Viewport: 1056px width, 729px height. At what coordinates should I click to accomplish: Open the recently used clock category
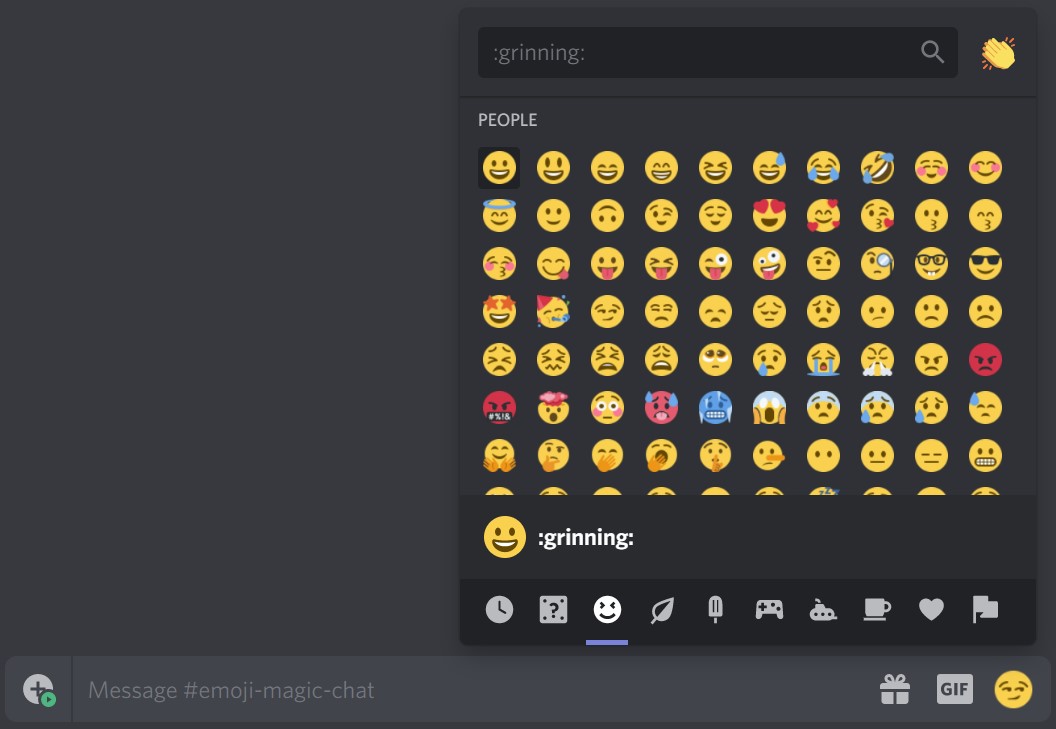(499, 610)
